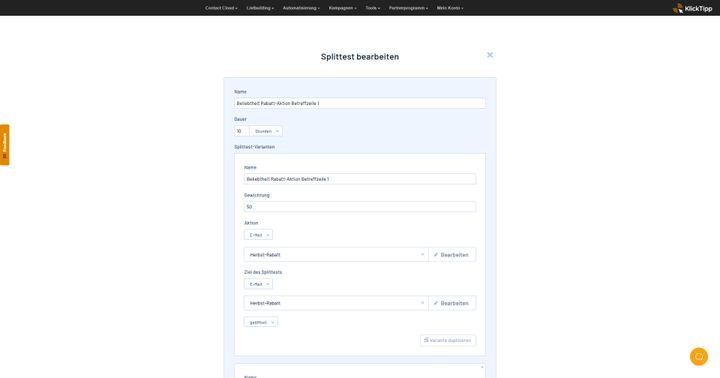Open the geöffnet condition dropdown

click(x=261, y=322)
